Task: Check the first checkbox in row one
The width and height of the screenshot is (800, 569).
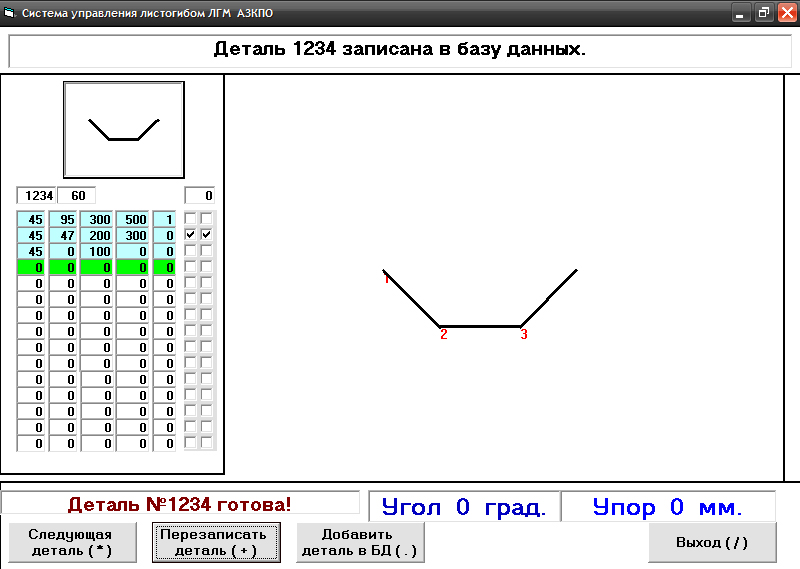Action: tap(191, 218)
